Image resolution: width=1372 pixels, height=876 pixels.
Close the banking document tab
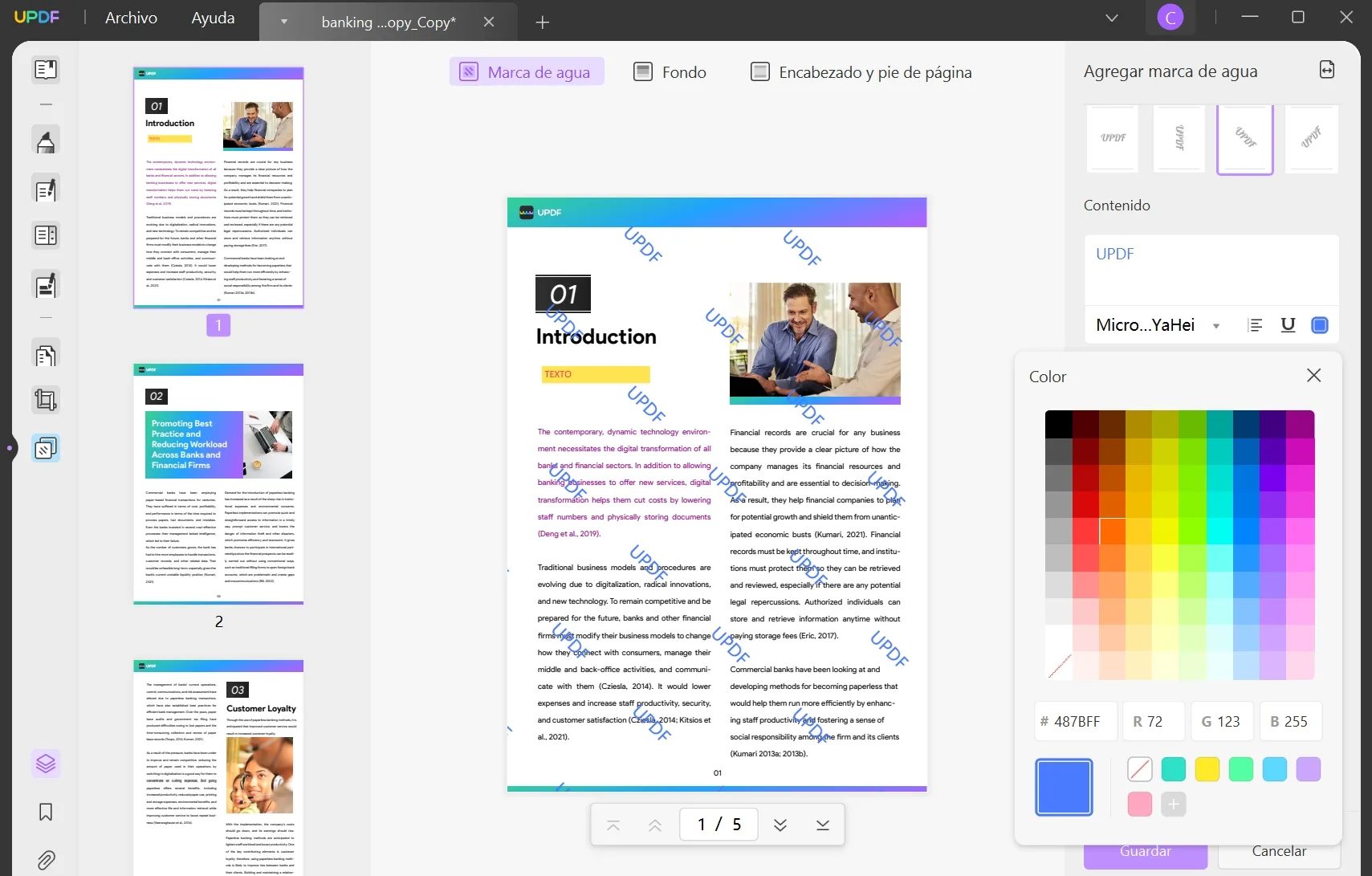point(489,22)
